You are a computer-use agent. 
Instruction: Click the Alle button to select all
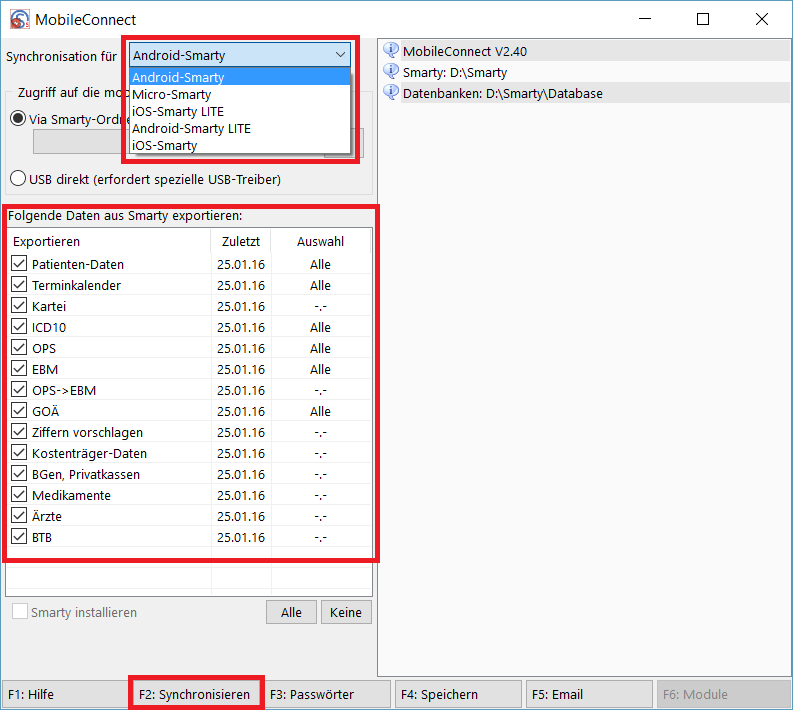click(291, 612)
